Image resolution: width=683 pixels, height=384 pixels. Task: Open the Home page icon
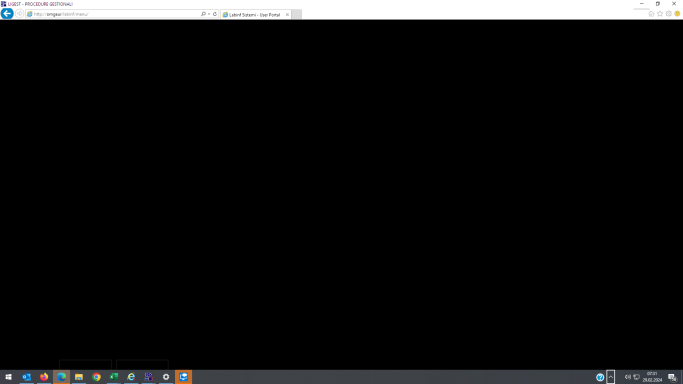pyautogui.click(x=651, y=14)
